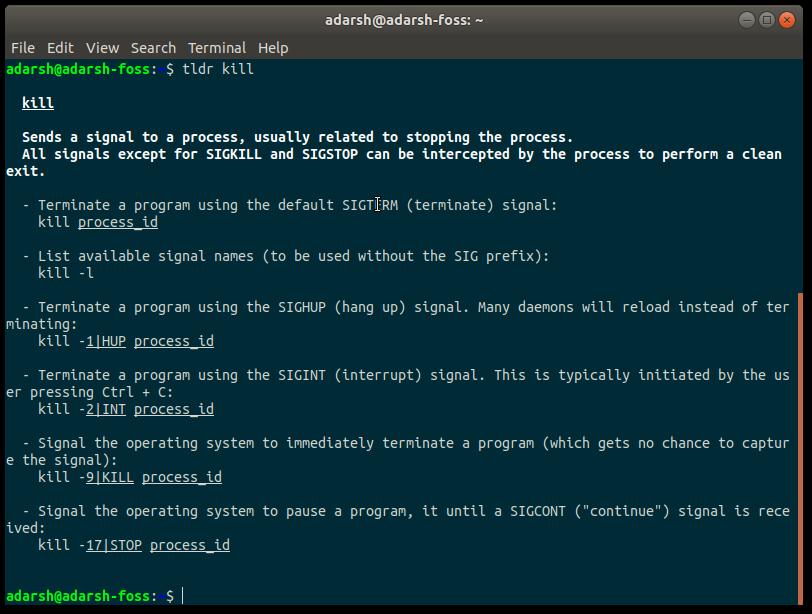The height and width of the screenshot is (614, 812).
Task: Click the orange close window icon
Action: point(786,18)
